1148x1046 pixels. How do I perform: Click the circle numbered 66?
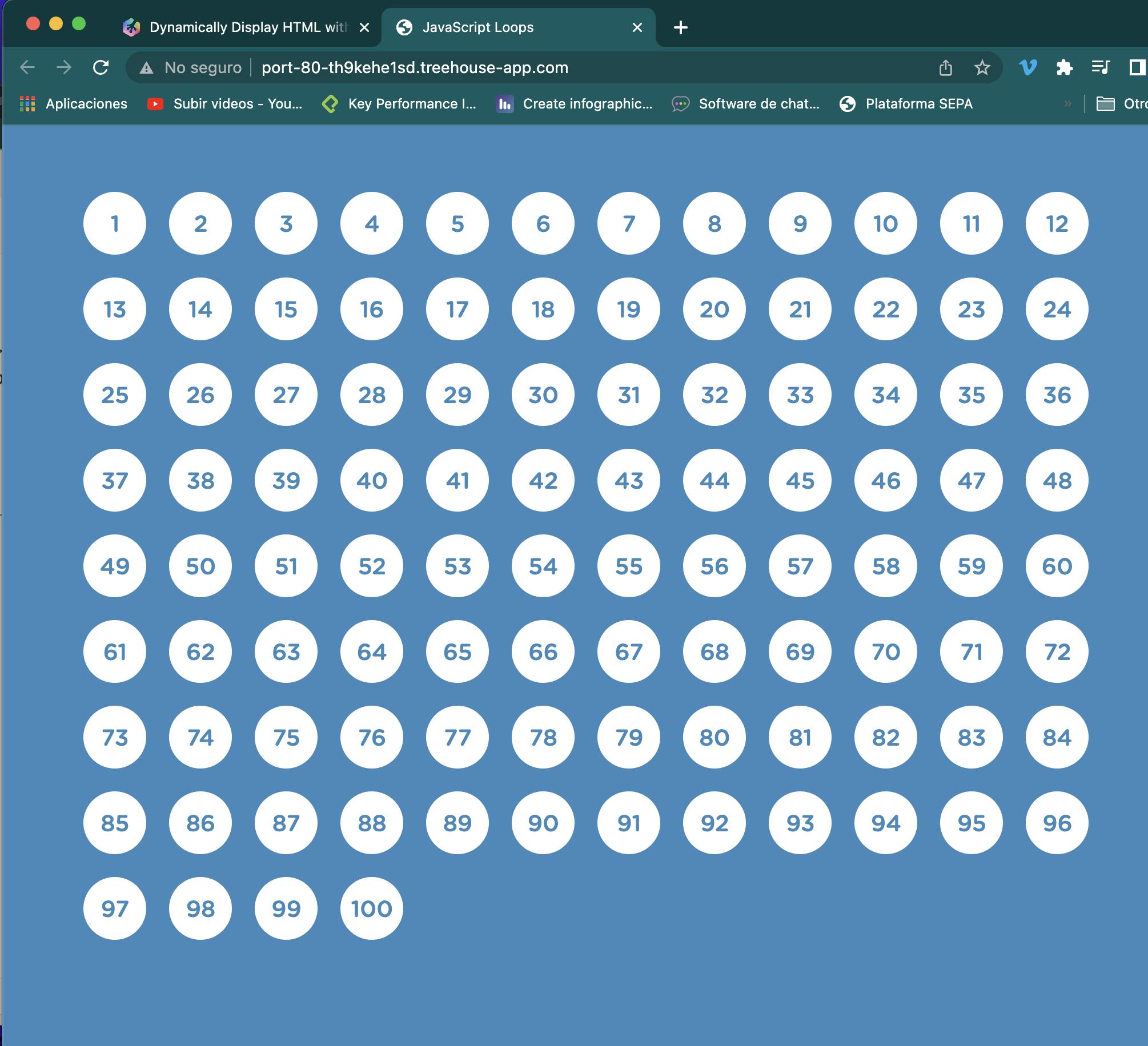pos(543,651)
